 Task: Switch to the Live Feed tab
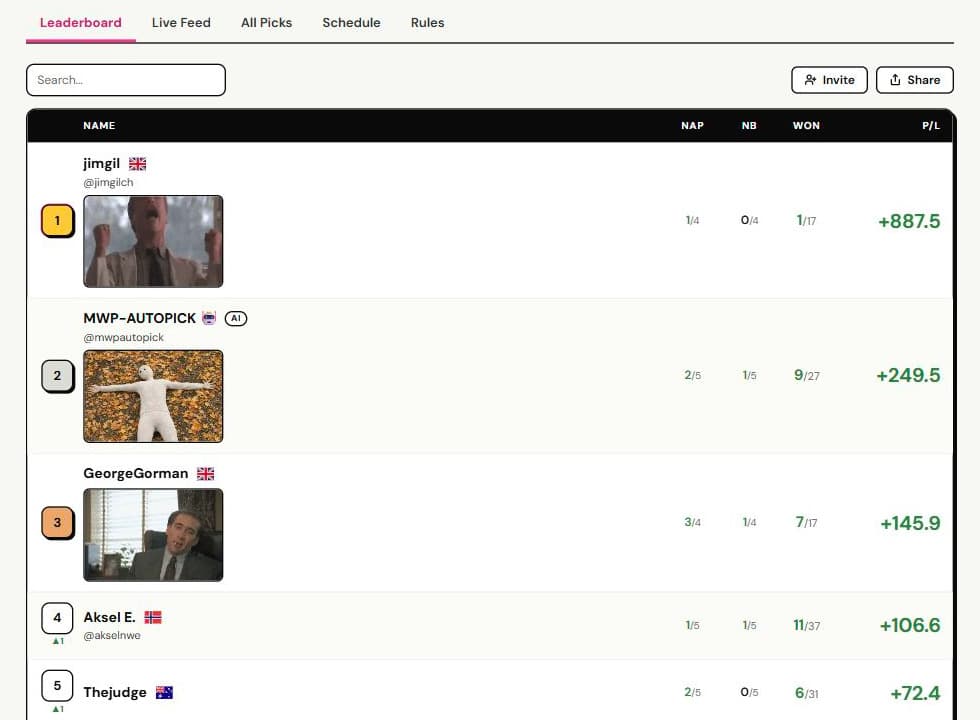tap(181, 22)
